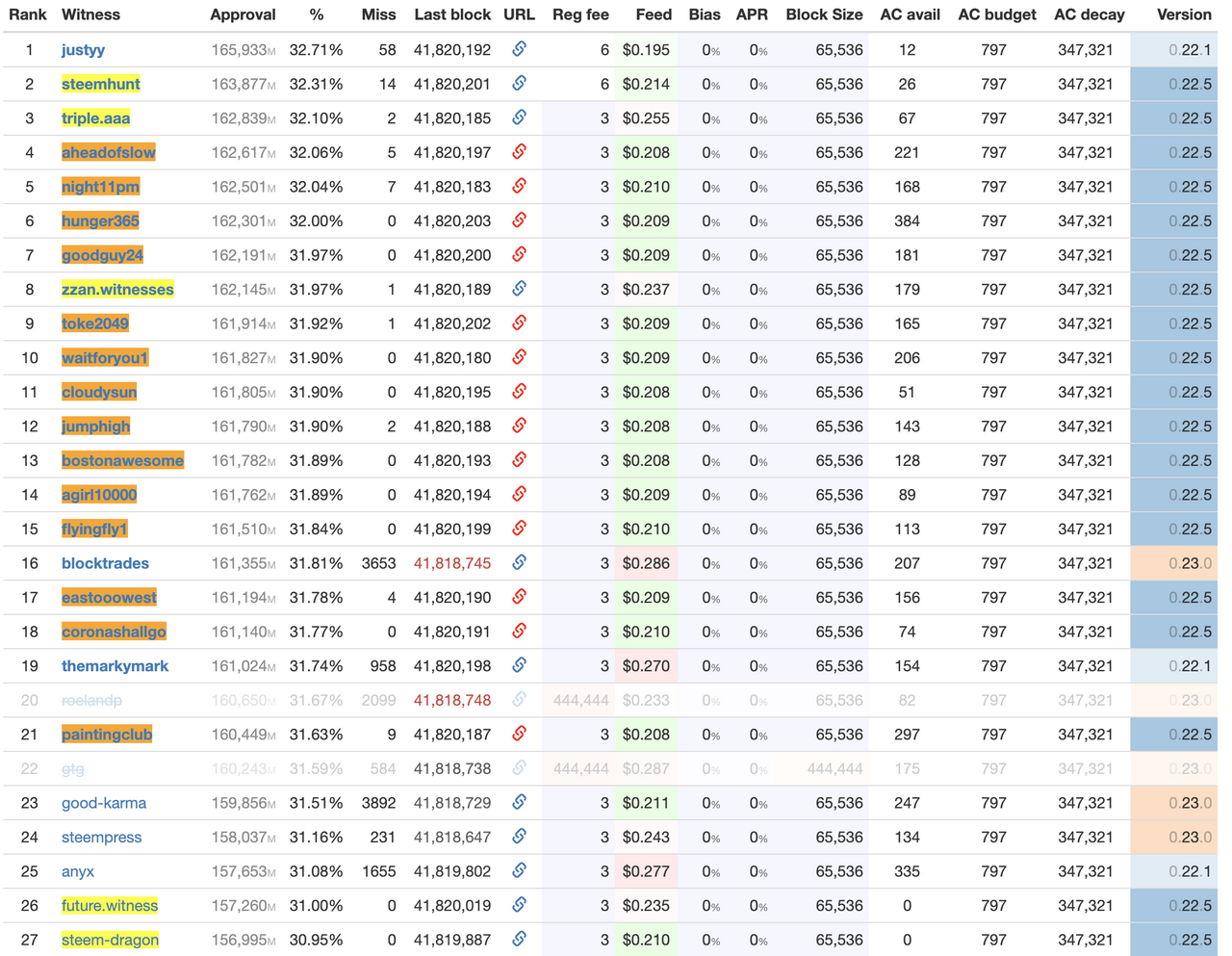Open steem-dragon's blue URL link icon

pos(519,939)
